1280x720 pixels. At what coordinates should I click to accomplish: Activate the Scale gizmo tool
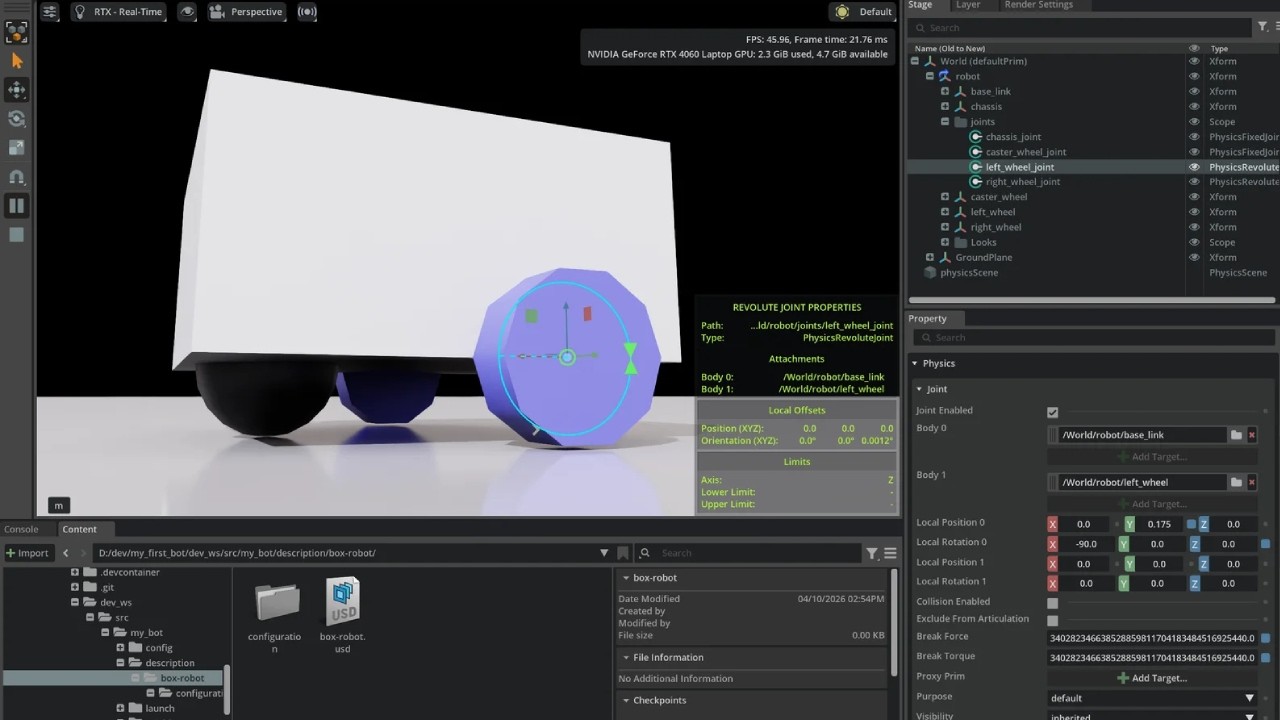(16, 148)
